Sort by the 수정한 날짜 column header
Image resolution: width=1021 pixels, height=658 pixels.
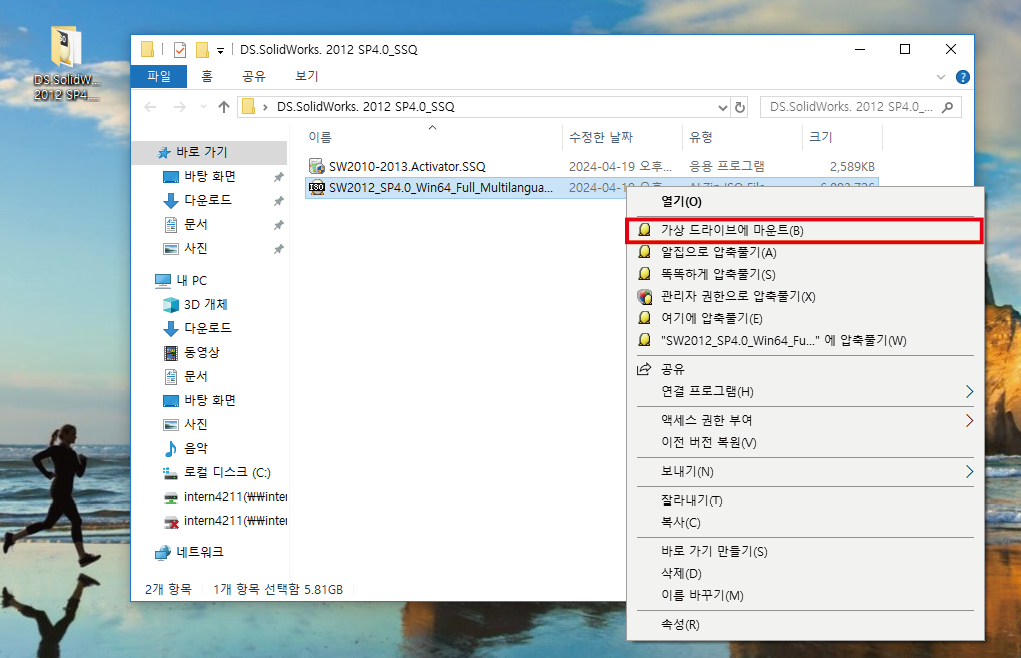click(x=600, y=137)
